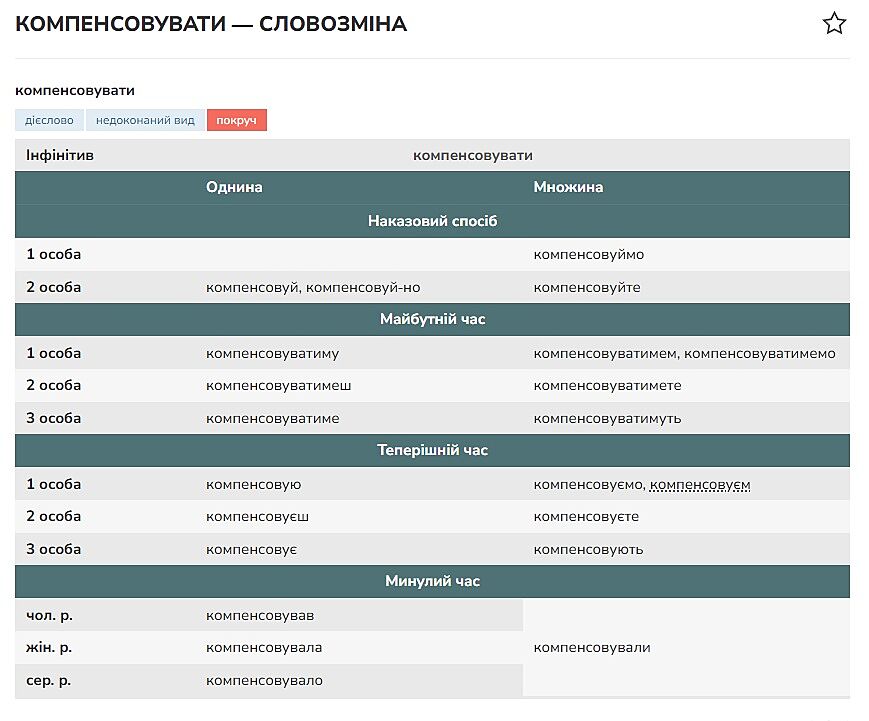Click the imperative form "компенсовуймо"
The height and width of the screenshot is (721, 869).
click(588, 254)
